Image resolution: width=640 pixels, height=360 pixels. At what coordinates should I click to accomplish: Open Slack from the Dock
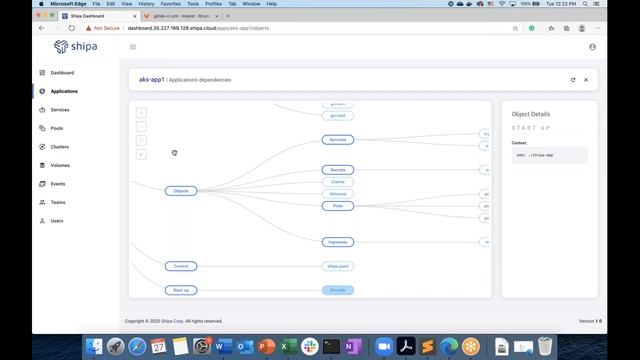(x=310, y=347)
